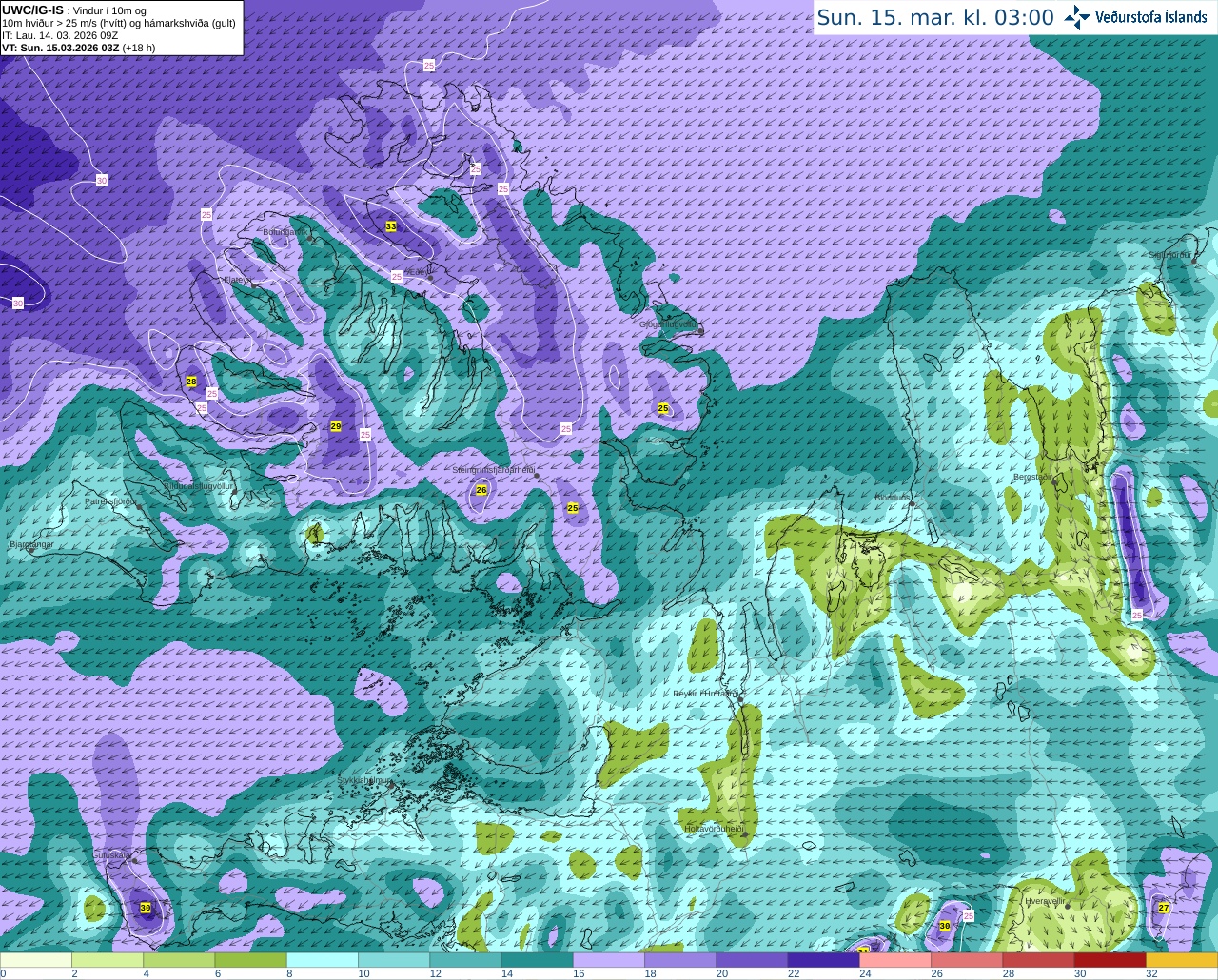Click the legend number 24 label
Viewport: 1218px width, 980px height.
pyautogui.click(x=865, y=973)
